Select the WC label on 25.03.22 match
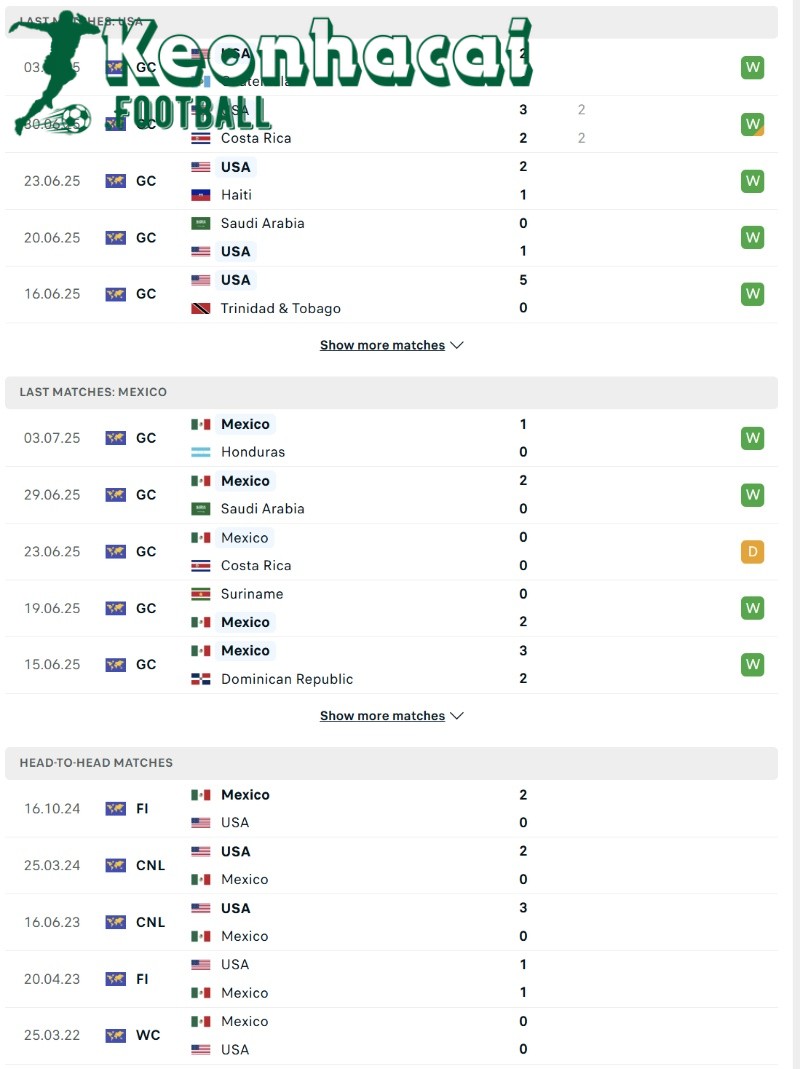This screenshot has width=800, height=1069. pyautogui.click(x=146, y=1035)
